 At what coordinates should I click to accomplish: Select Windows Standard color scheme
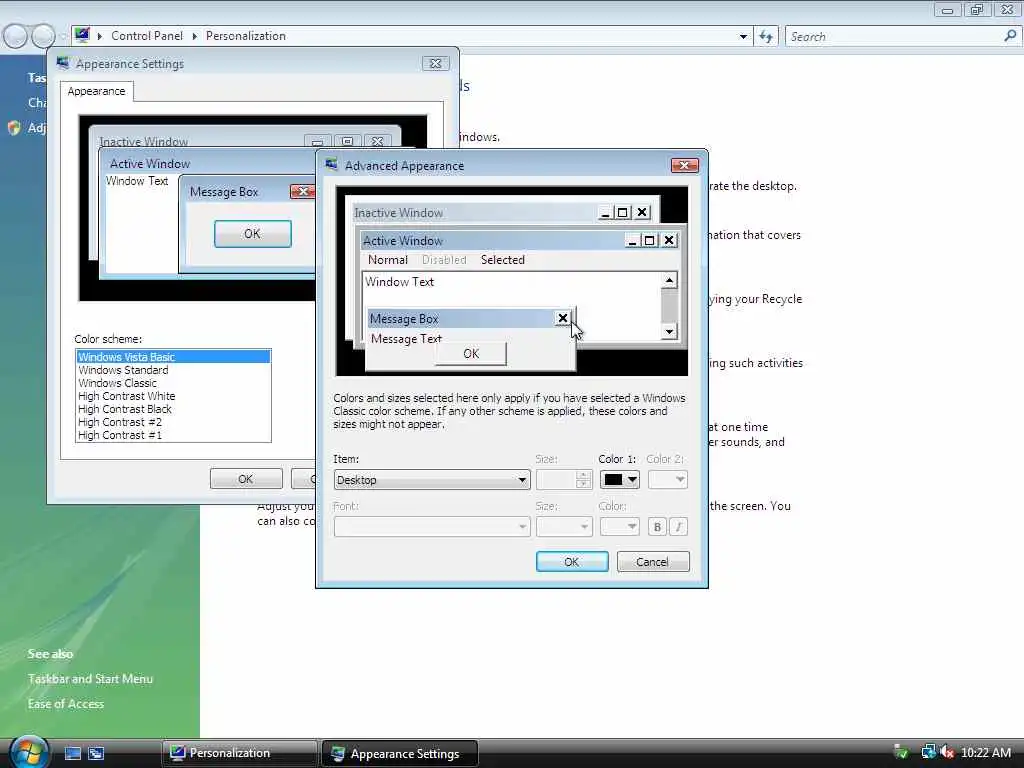pos(173,370)
